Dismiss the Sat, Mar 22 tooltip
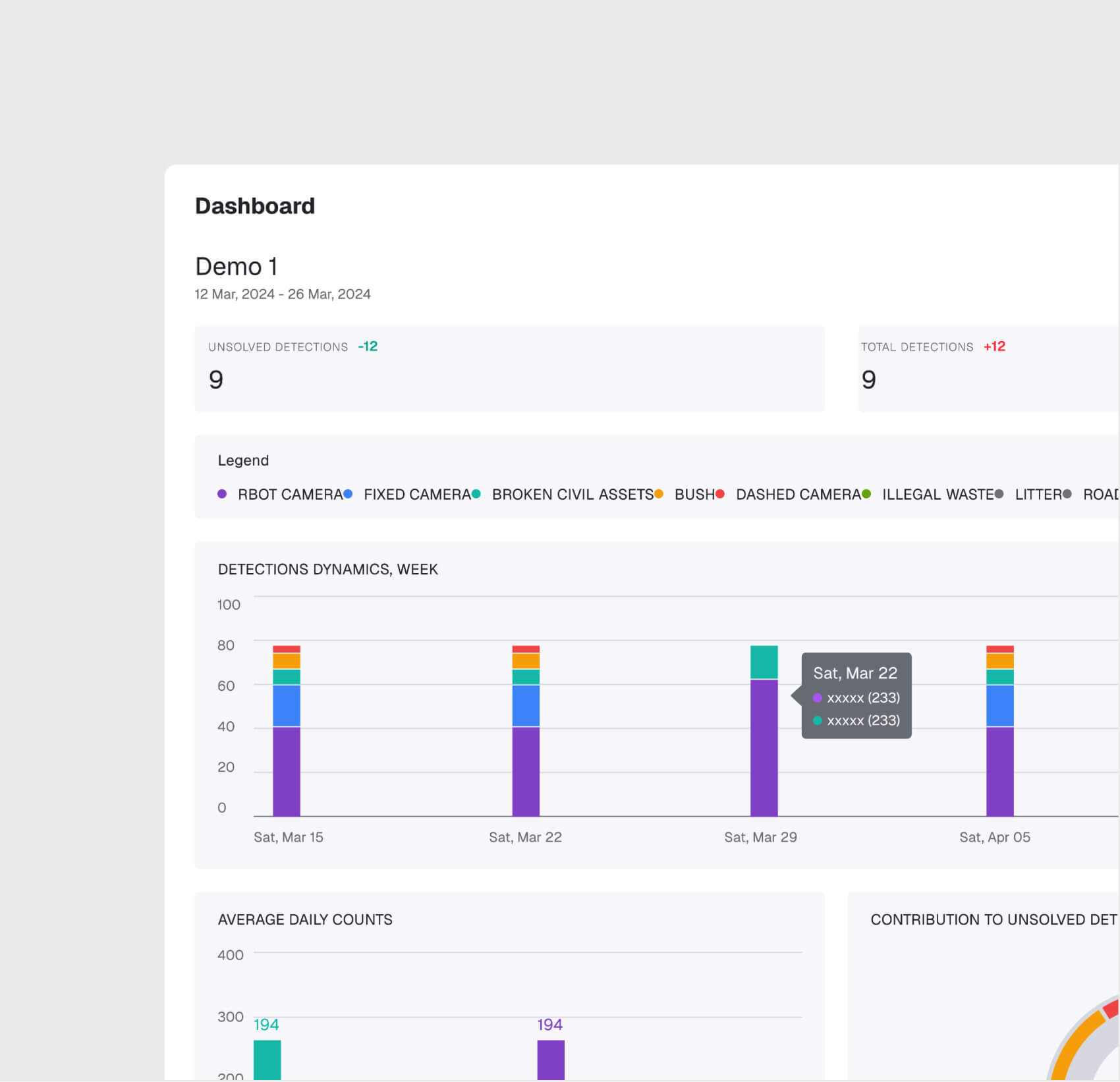Image resolution: width=1120 pixels, height=1082 pixels. pos(856,696)
